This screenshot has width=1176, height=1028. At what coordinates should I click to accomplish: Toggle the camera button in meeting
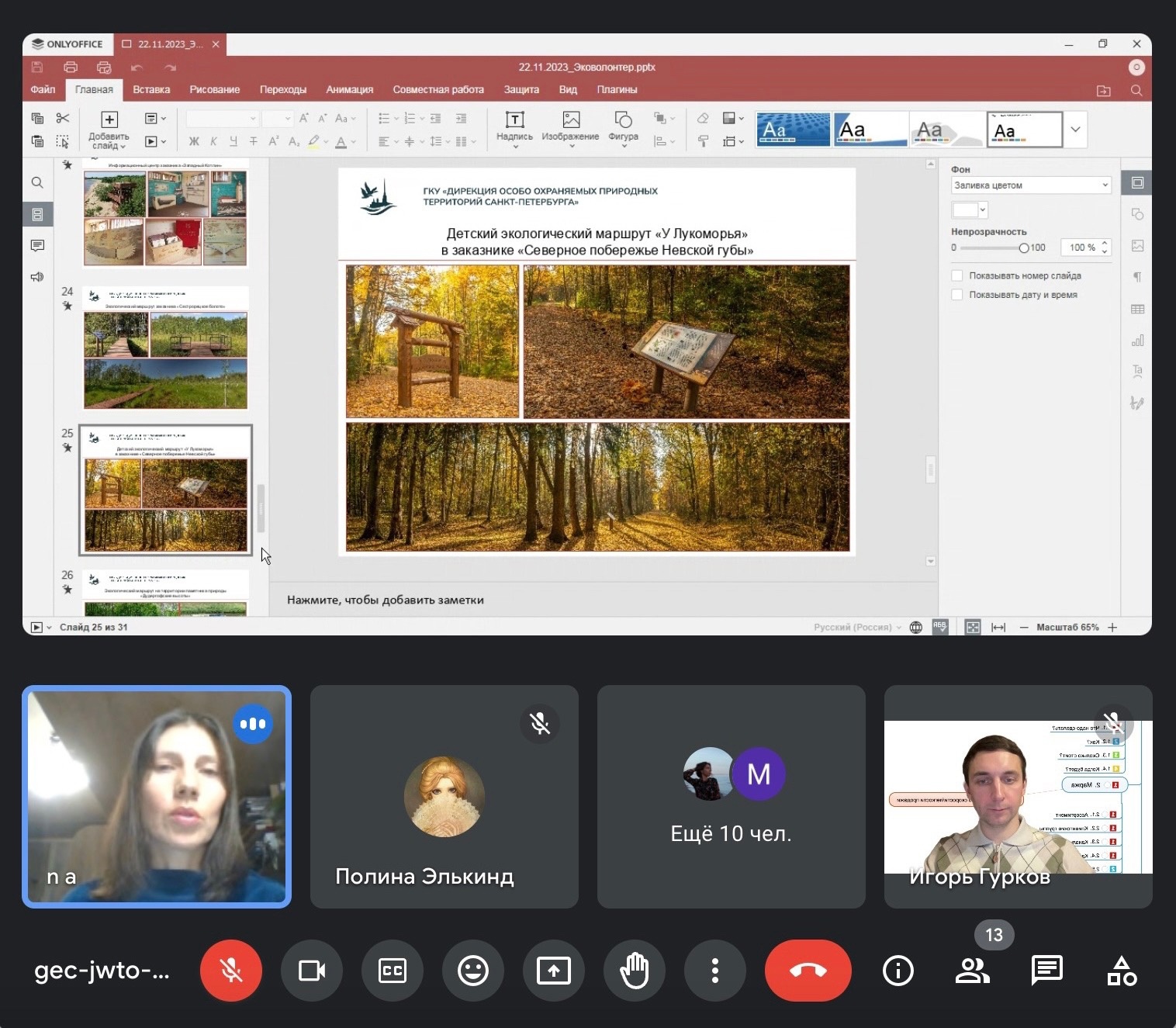[x=312, y=971]
